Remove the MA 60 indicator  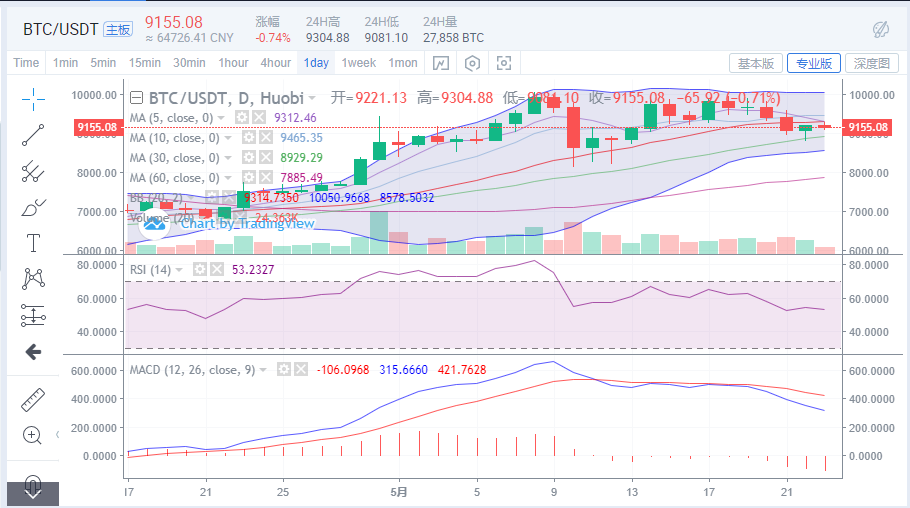tap(266, 177)
